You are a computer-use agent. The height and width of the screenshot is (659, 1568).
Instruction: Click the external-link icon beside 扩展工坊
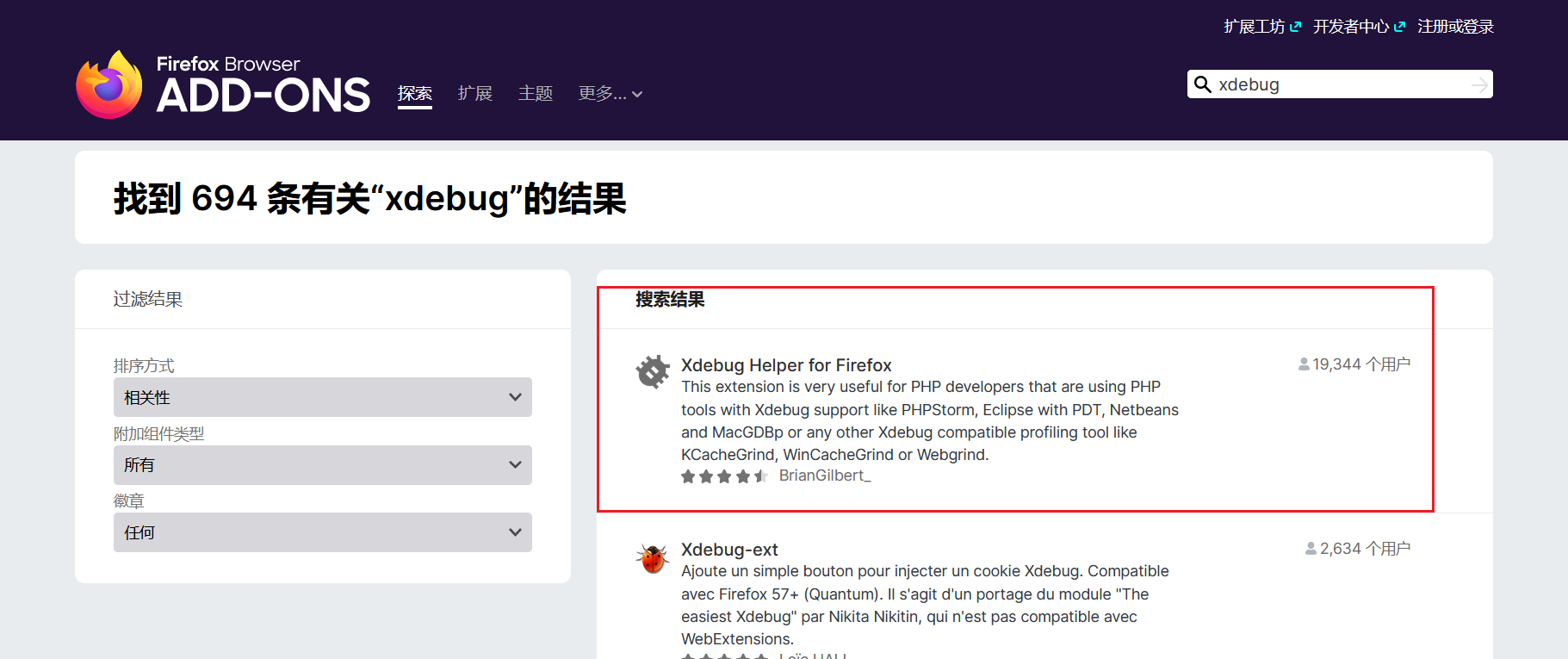tap(1296, 27)
